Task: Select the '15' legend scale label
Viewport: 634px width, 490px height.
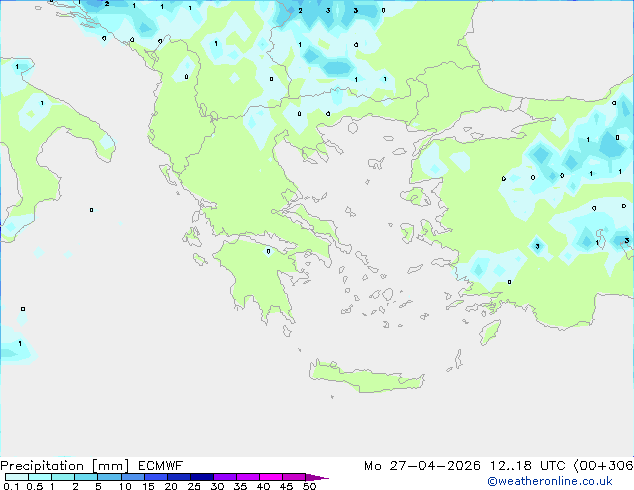Action: point(148,486)
